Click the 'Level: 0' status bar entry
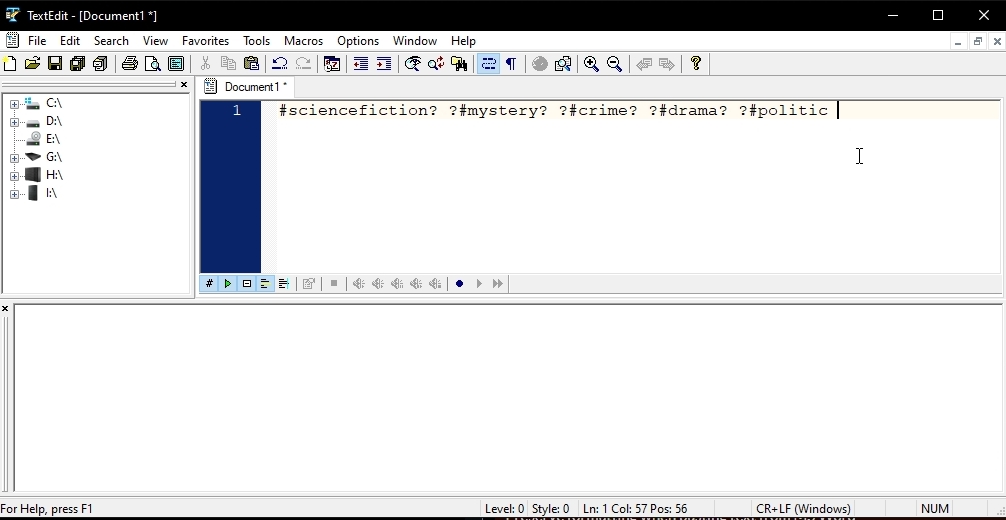The image size is (1006, 520). (x=504, y=509)
